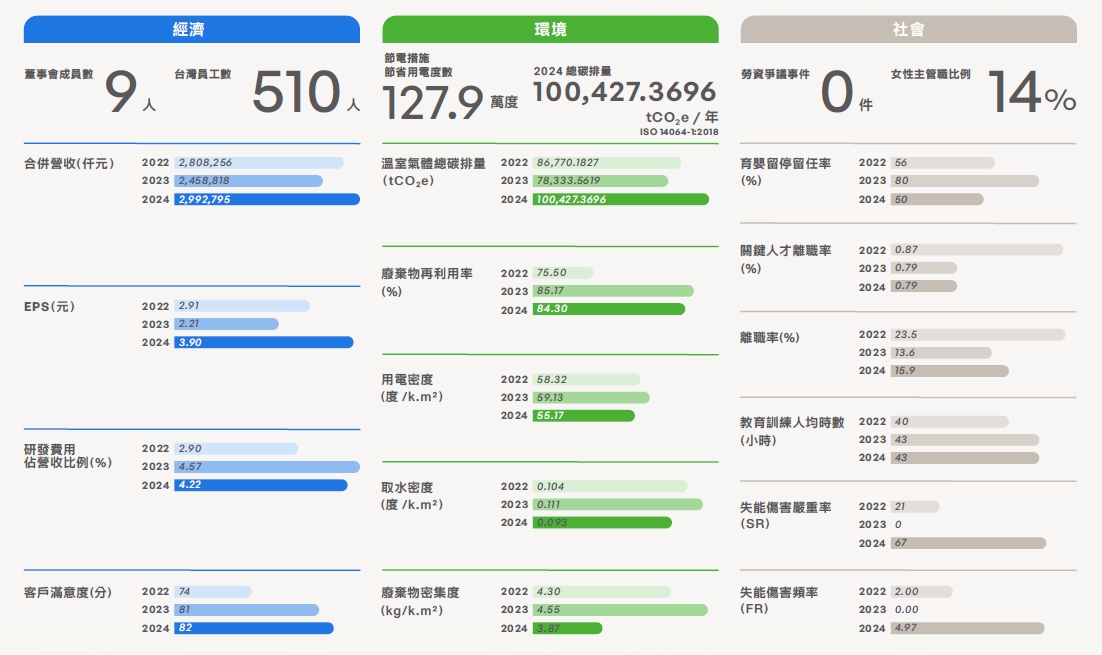Screen dimensions: 1102x655
Task: Click the 2023 取水密度 bar 0.111
Action: (617, 505)
